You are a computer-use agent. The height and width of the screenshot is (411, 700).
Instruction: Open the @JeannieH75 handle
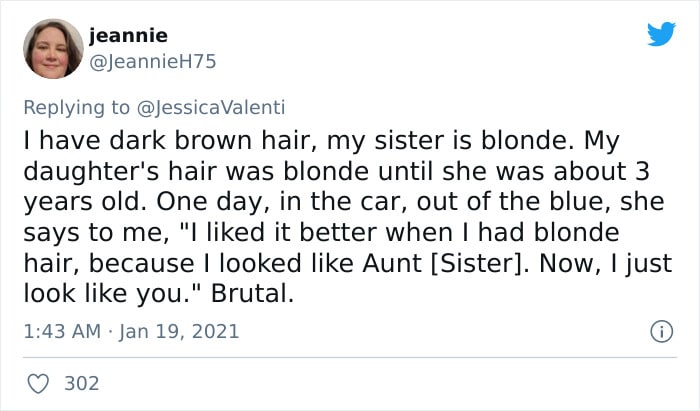[x=152, y=62]
